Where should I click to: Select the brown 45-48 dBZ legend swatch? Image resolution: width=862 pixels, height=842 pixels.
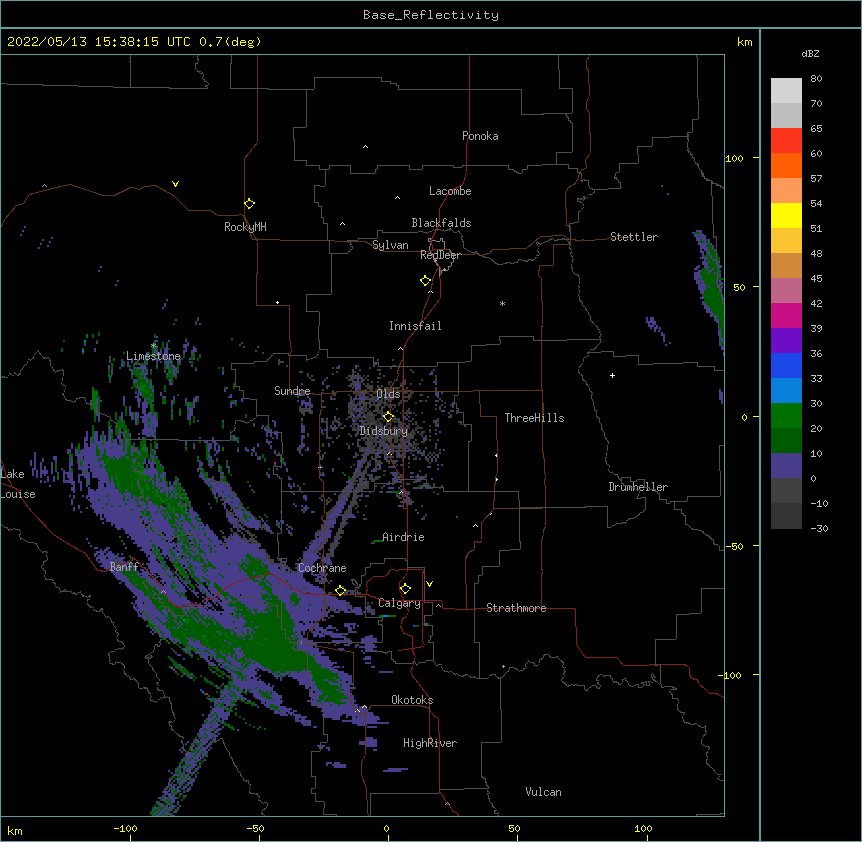(x=786, y=265)
